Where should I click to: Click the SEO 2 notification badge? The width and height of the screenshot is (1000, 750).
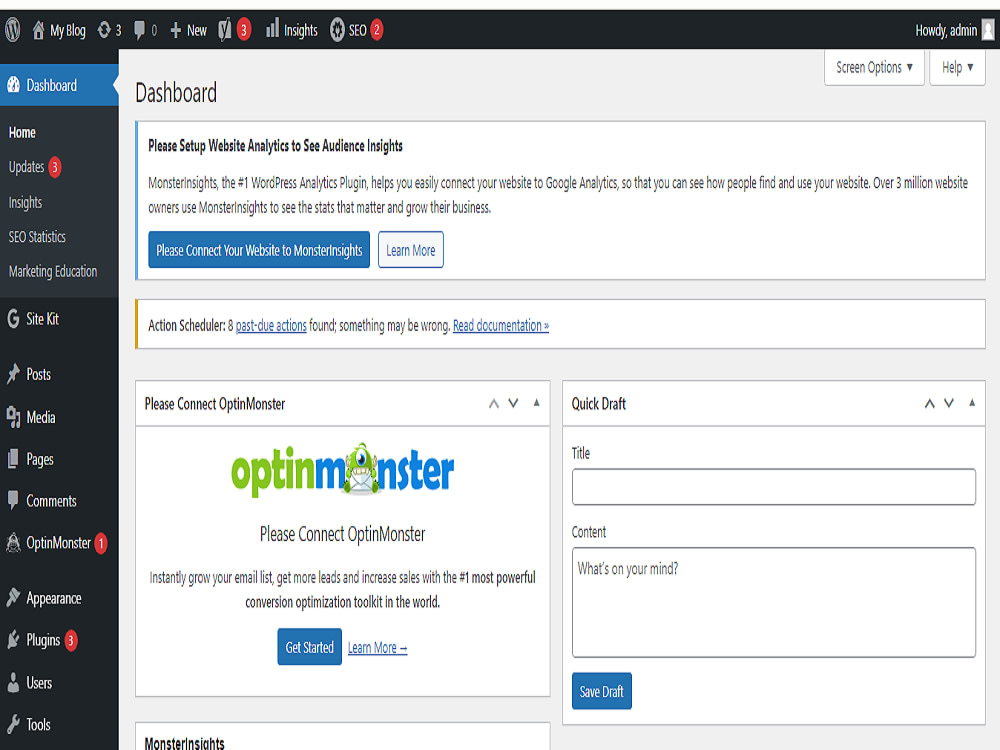[376, 30]
